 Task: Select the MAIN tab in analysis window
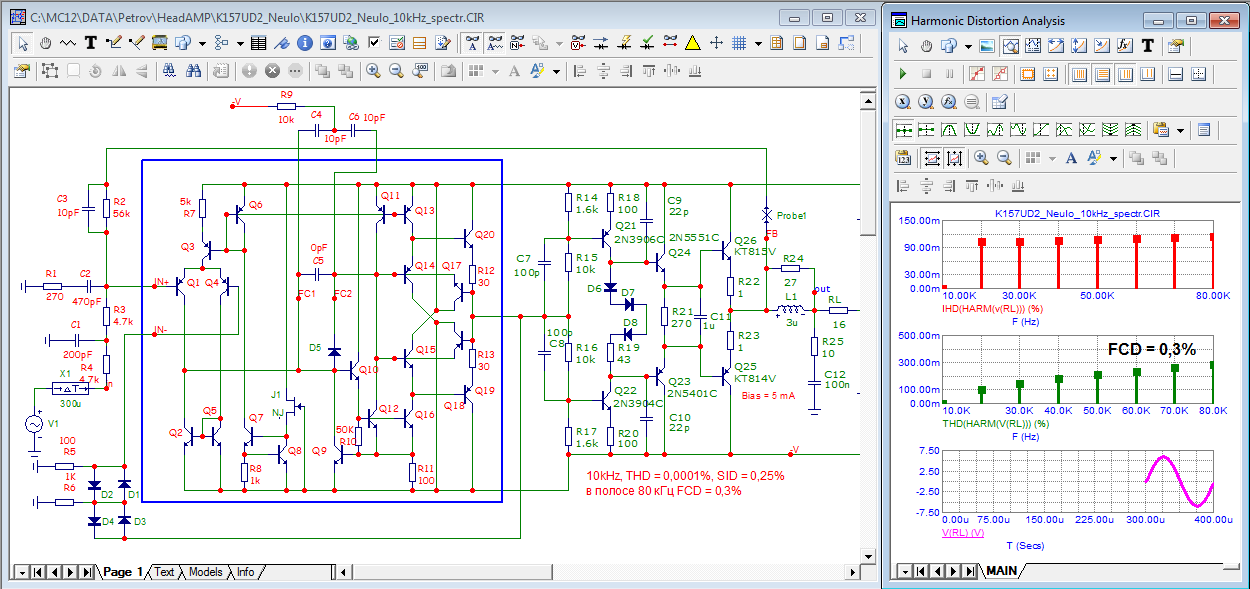coord(1000,571)
